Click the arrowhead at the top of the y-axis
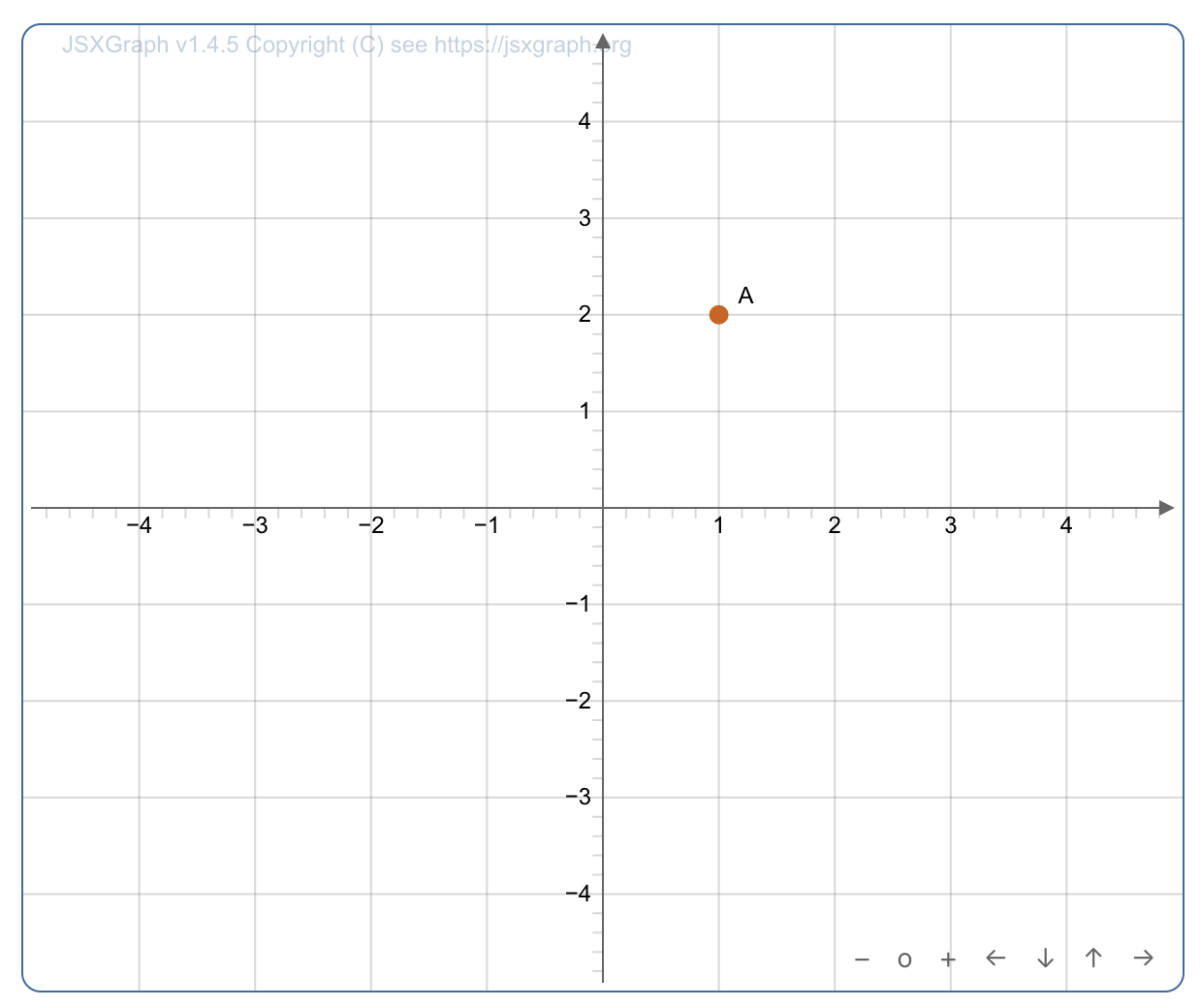The height and width of the screenshot is (1008, 1200). coord(602,39)
